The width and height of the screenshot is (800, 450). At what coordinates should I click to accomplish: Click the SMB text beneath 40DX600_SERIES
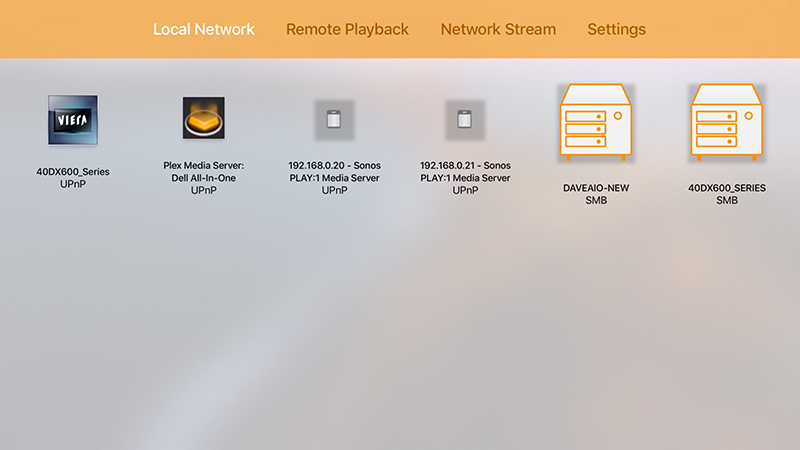727,201
